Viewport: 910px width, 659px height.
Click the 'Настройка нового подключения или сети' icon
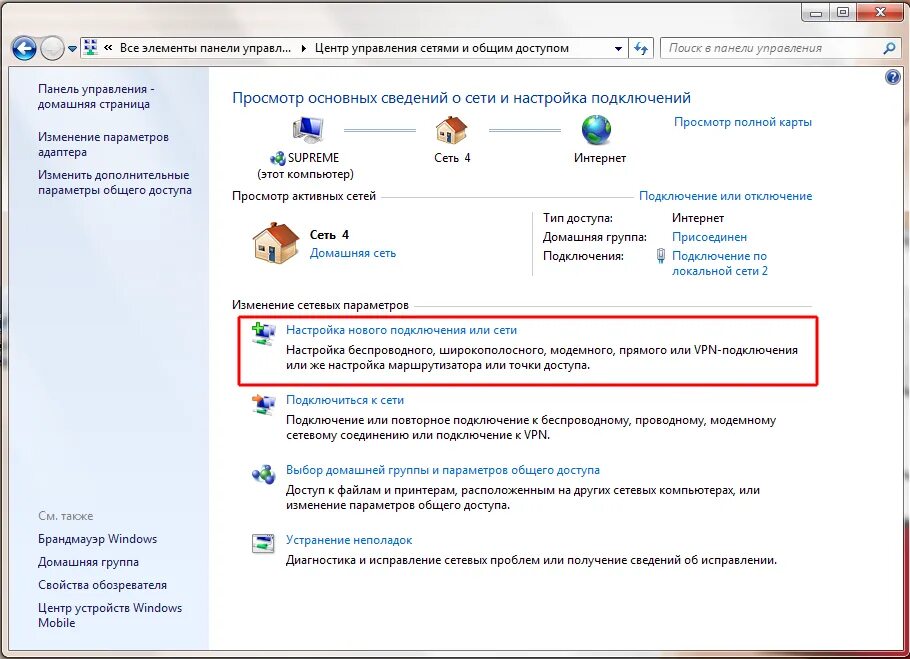263,334
